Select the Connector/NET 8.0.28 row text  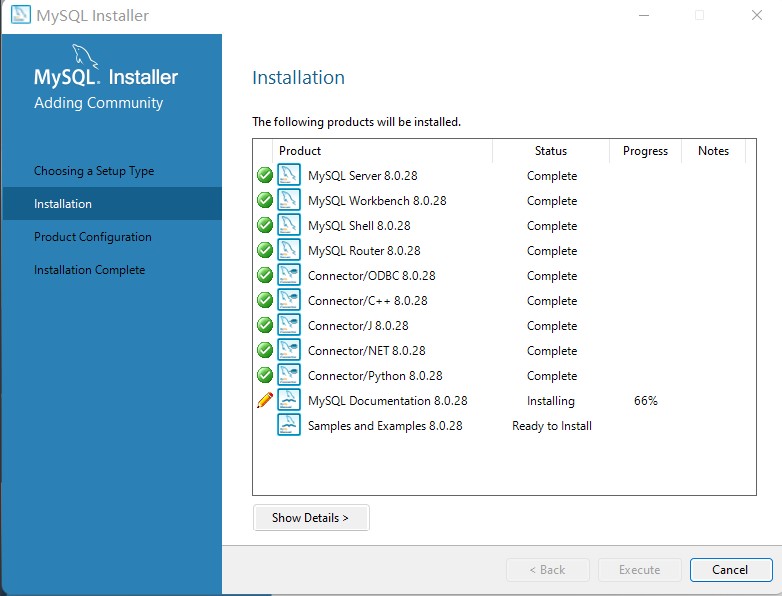pos(367,350)
